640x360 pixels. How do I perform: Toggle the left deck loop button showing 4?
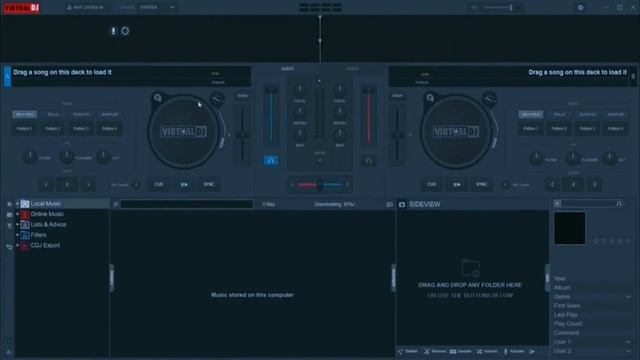67,184
